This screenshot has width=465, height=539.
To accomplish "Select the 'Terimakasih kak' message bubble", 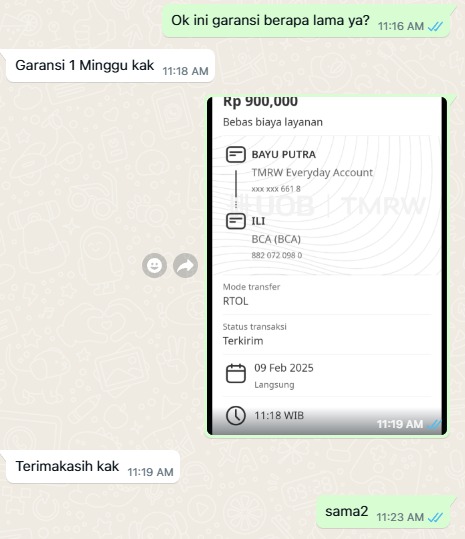I will point(93,466).
